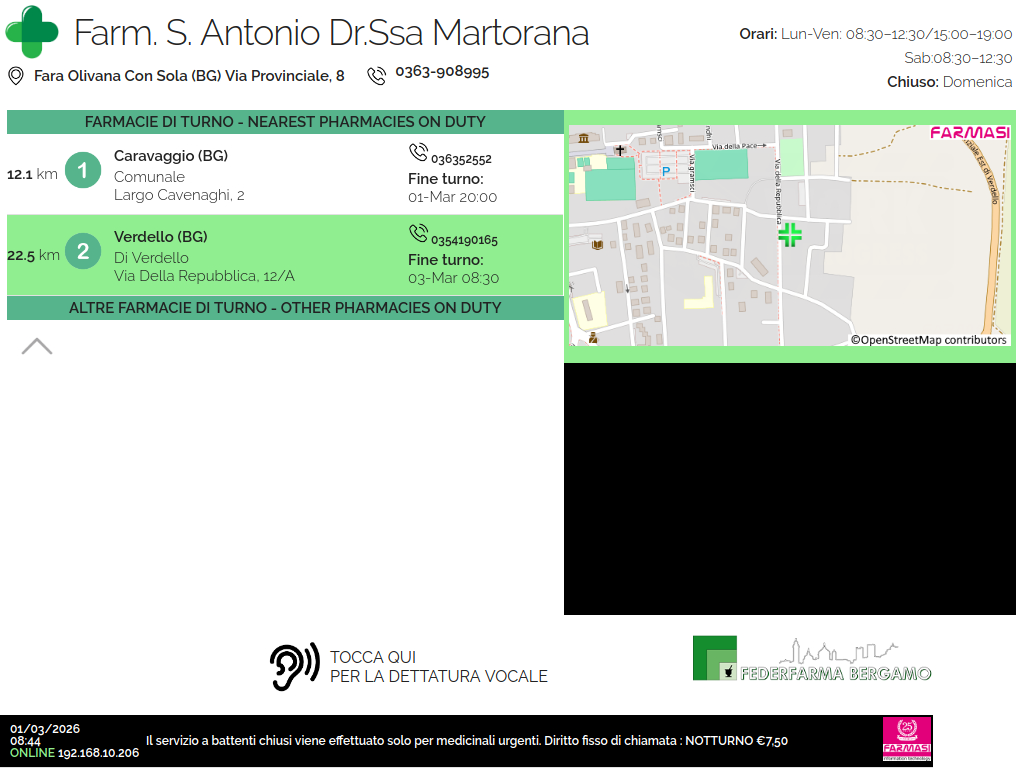Click the blue parking P icon on map

pos(666,171)
